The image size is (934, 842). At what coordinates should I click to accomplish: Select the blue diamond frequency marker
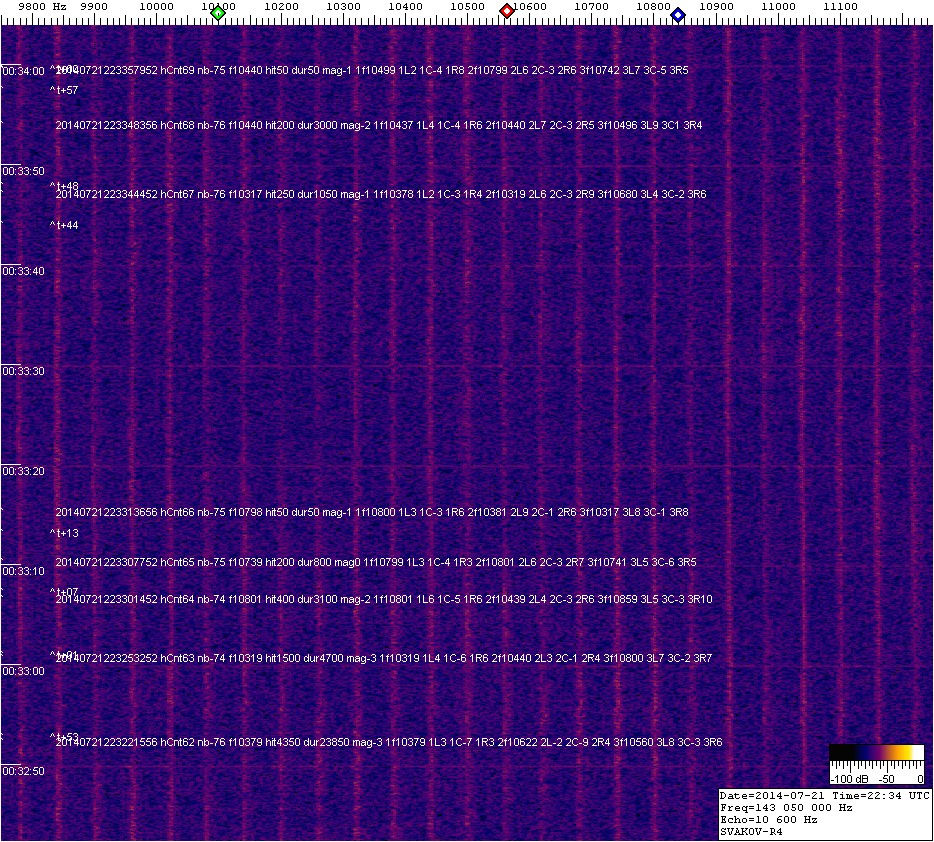(678, 15)
